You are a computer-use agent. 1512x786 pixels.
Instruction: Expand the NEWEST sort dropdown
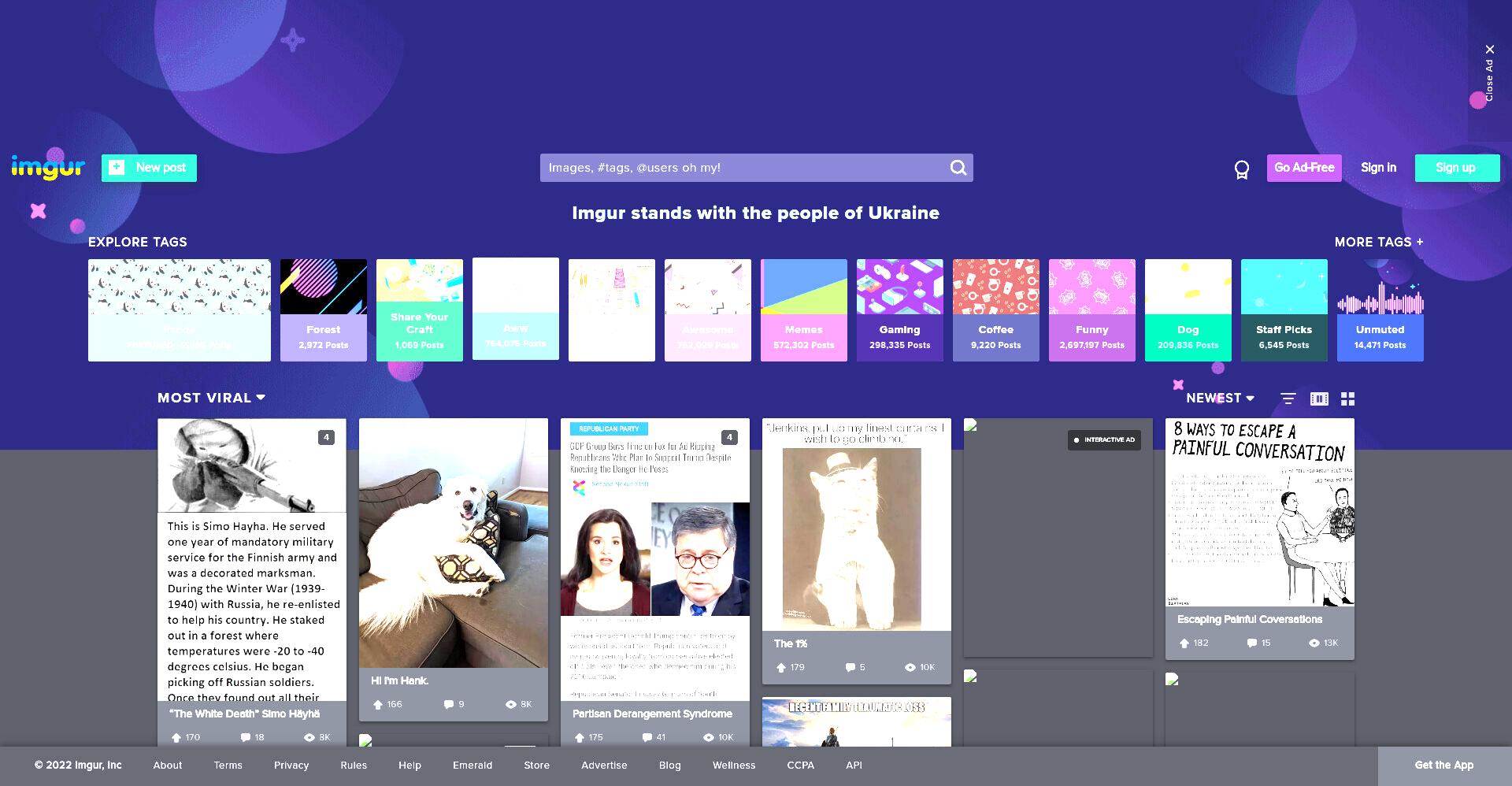click(x=1220, y=398)
